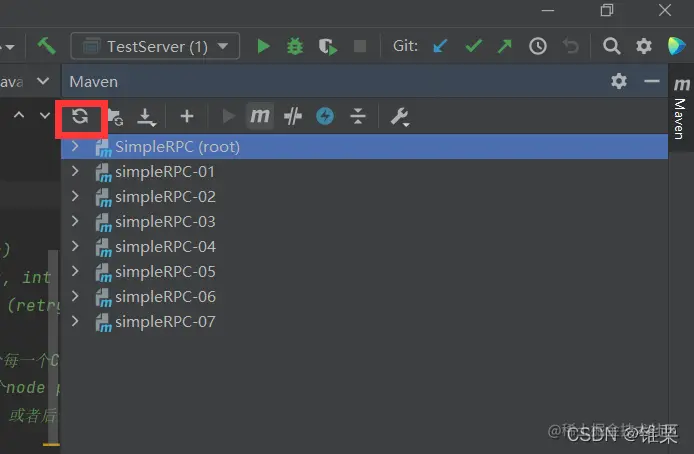Expand simpleRPC-05 module

pos(75,271)
